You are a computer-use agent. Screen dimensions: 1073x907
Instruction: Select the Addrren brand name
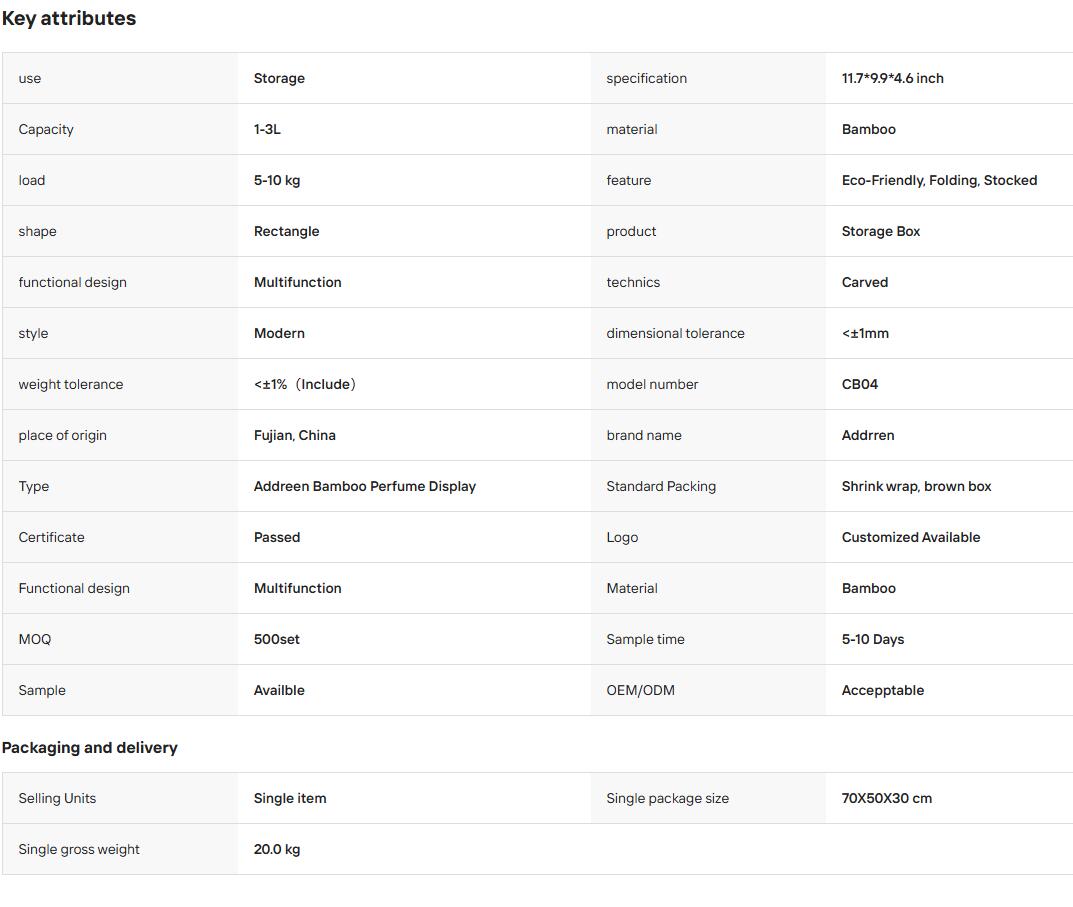[868, 435]
